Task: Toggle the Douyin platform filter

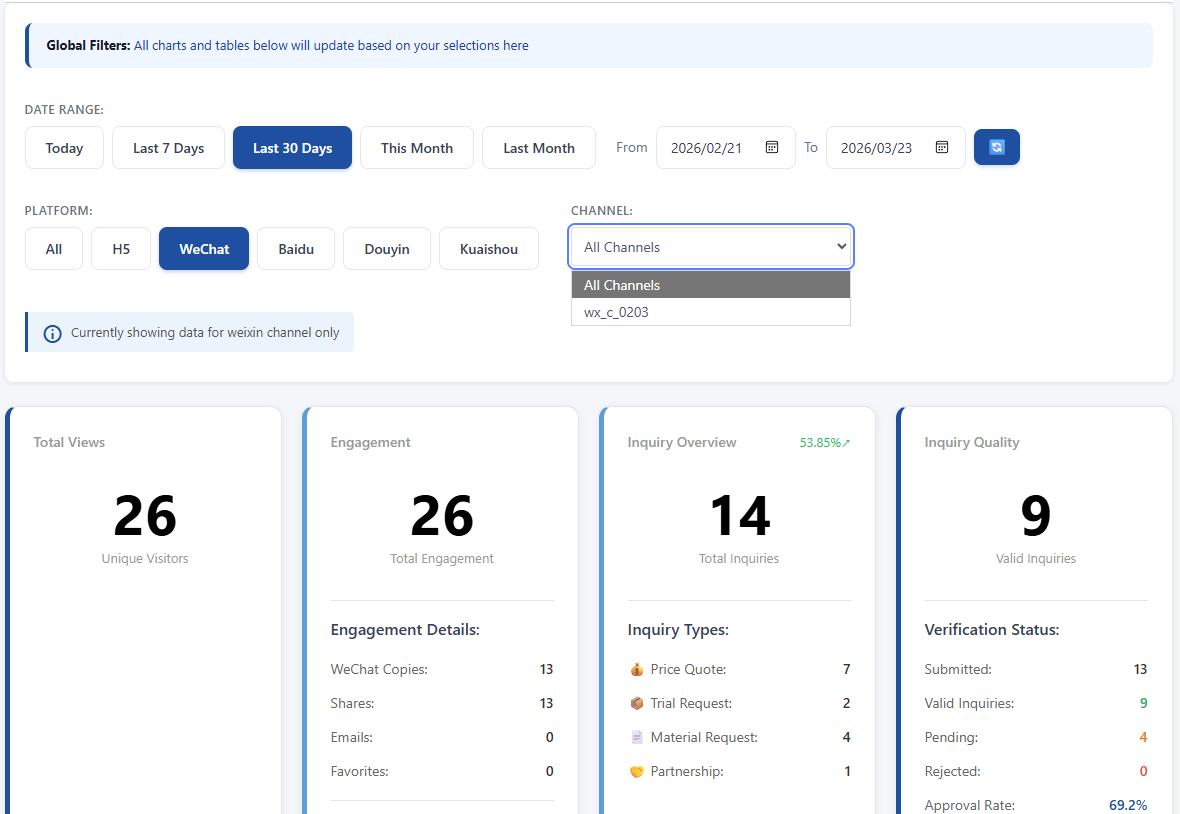Action: [387, 249]
